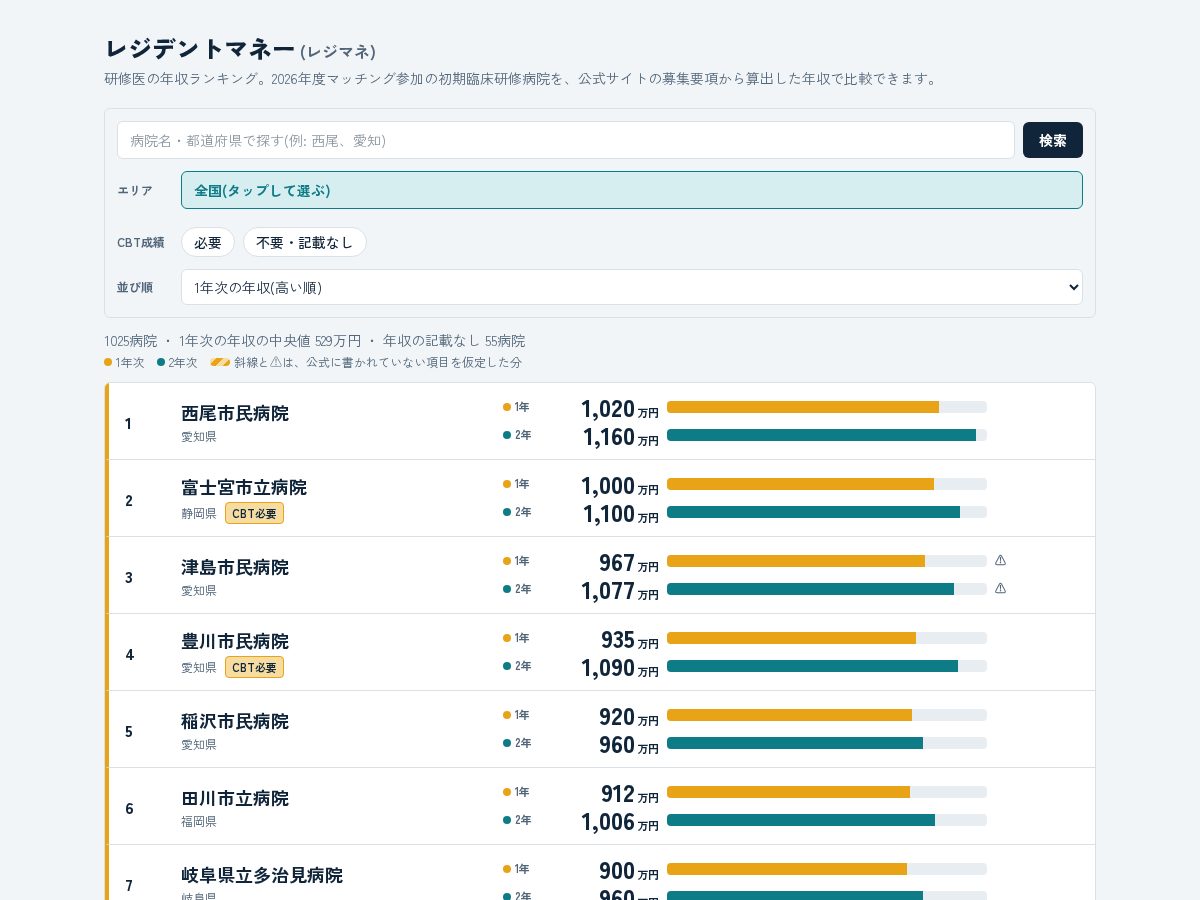This screenshot has width=1200, height=900.
Task: Click the 1,160 万円 value for 西尾市民病院
Action: click(x=620, y=437)
